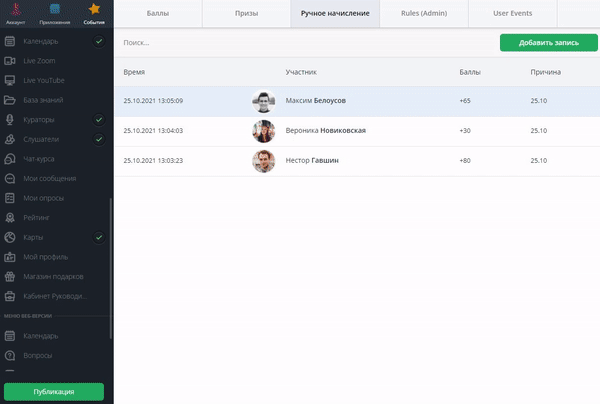Viewport: 600px width, 404px height.
Task: Click the База знаний folder icon
Action: pos(10,100)
